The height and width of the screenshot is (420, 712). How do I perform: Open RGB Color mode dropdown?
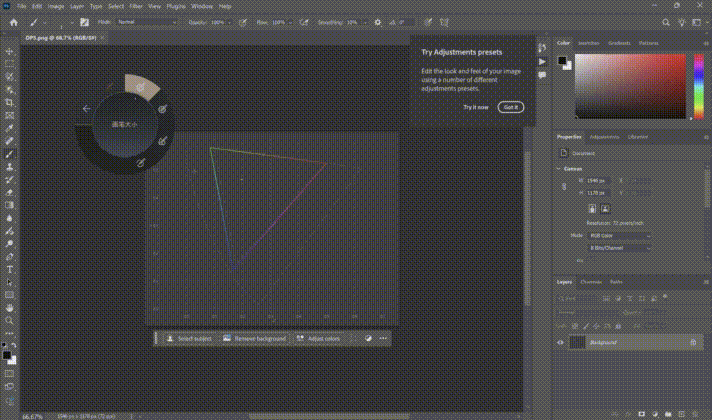coord(619,236)
